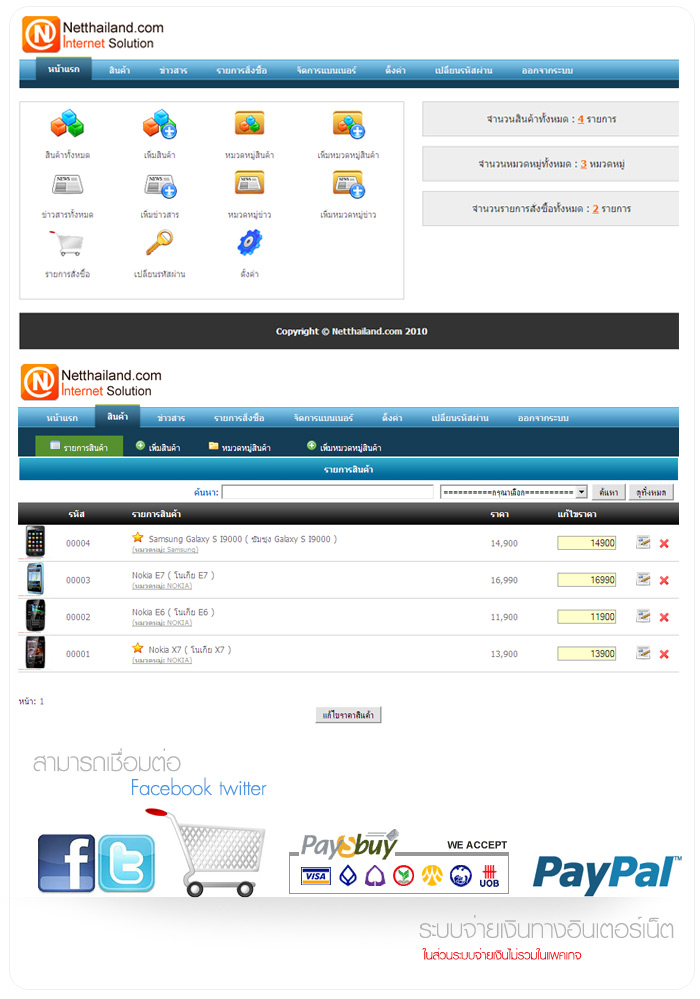Click the Facebook logo icon
This screenshot has width=700, height=999.
click(66, 863)
